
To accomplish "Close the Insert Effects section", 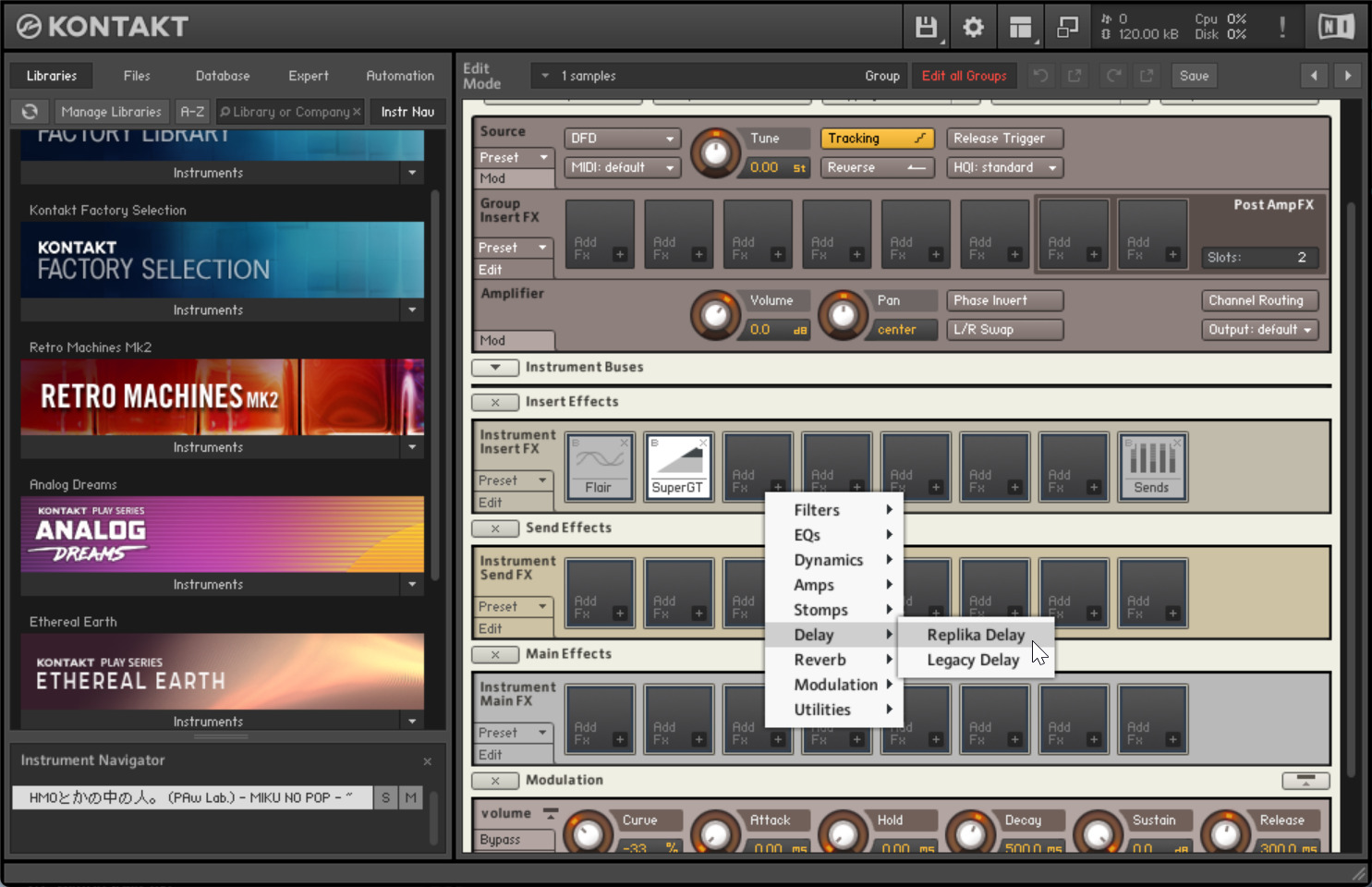I will click(x=495, y=402).
